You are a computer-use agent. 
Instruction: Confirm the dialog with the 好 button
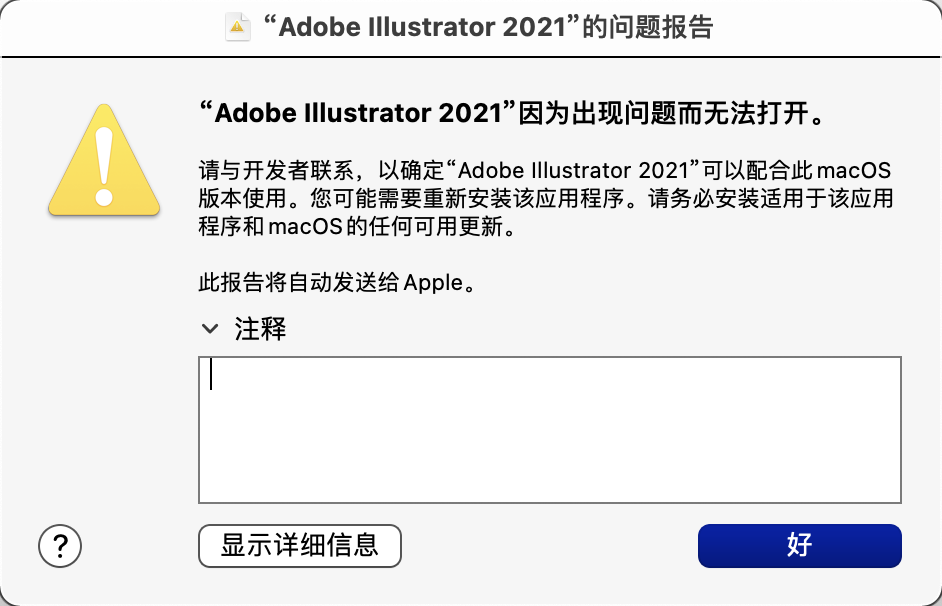(x=800, y=545)
